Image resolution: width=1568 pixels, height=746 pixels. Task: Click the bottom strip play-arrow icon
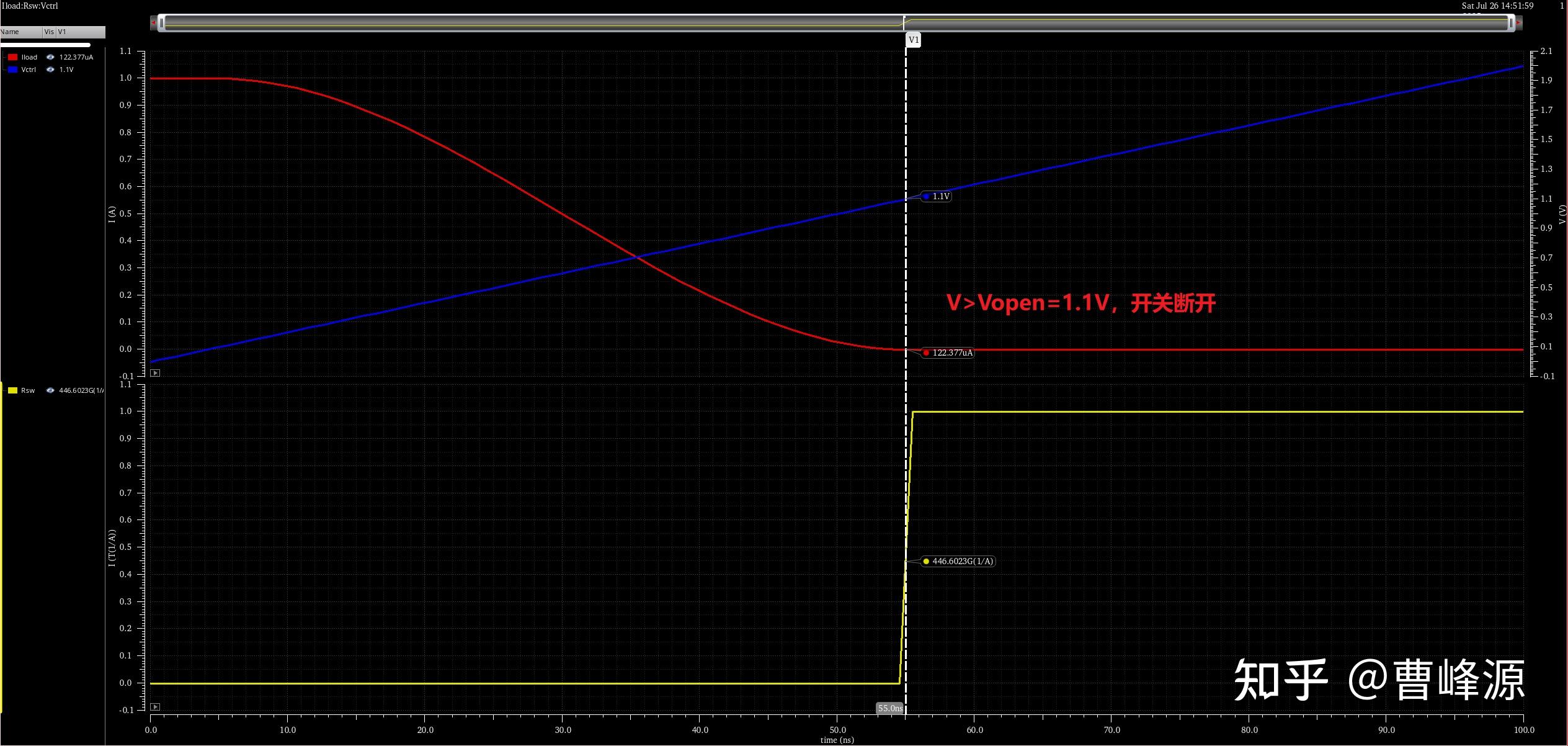(x=155, y=707)
